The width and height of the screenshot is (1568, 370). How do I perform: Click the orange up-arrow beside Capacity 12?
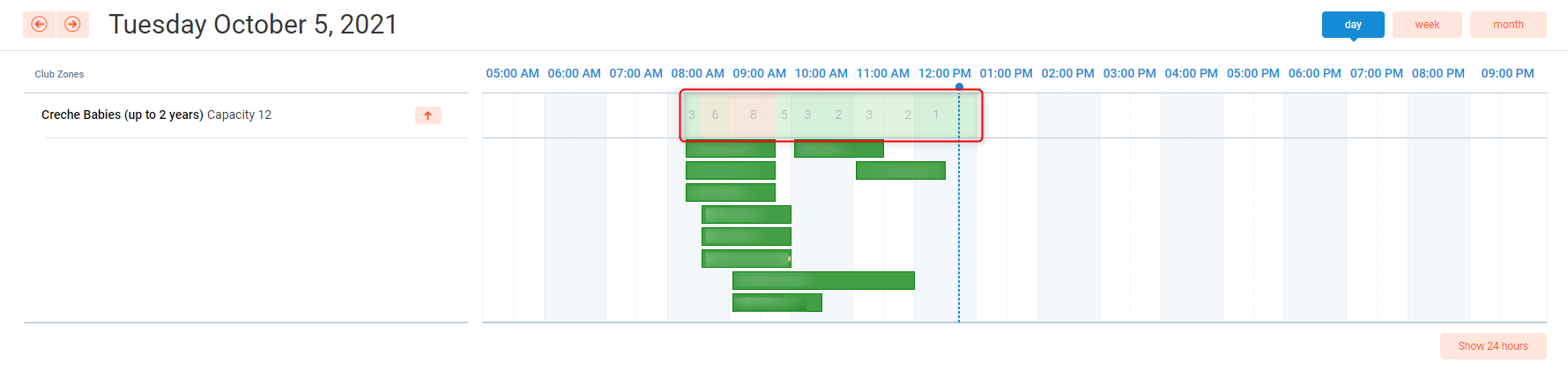[427, 115]
